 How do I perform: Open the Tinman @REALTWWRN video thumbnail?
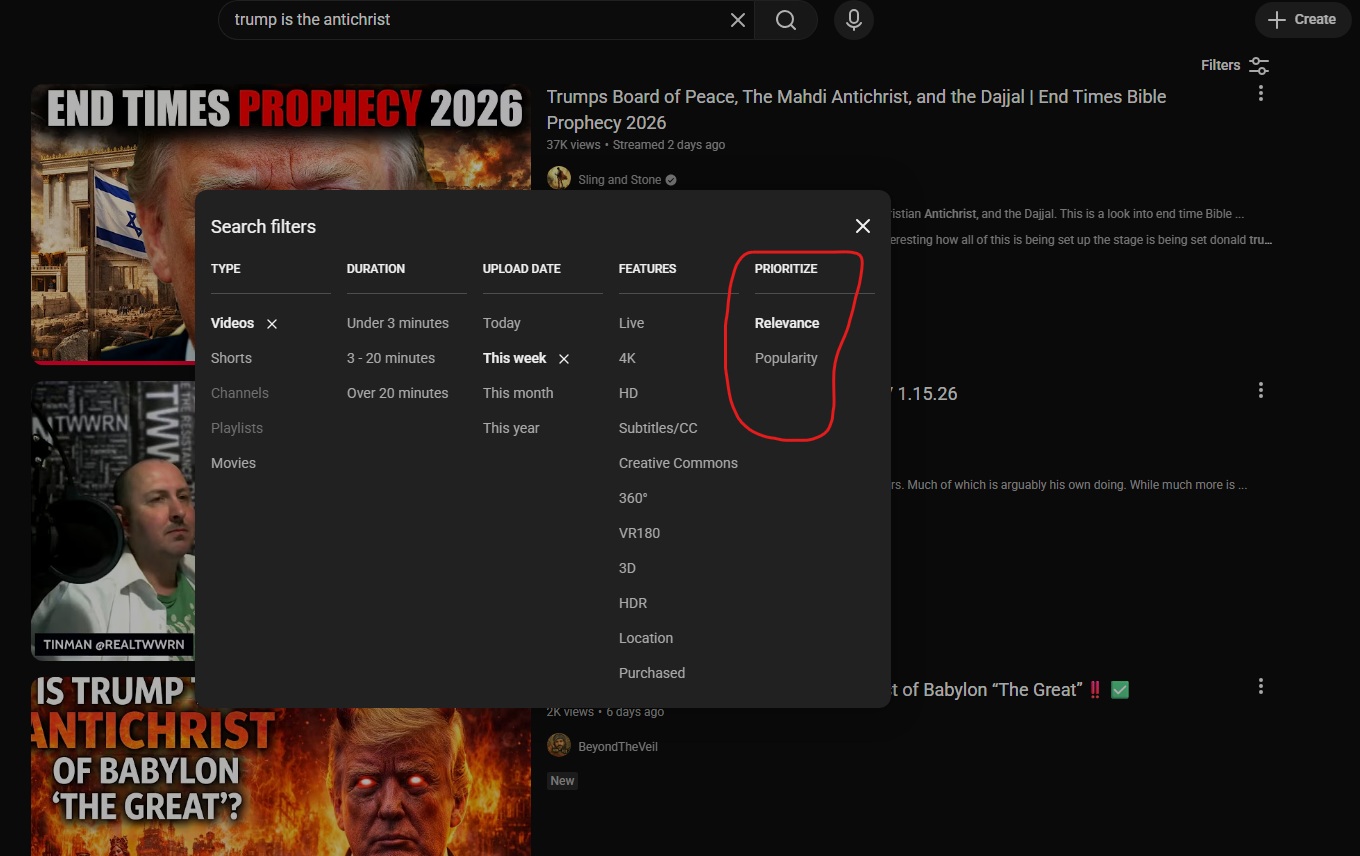[x=113, y=520]
